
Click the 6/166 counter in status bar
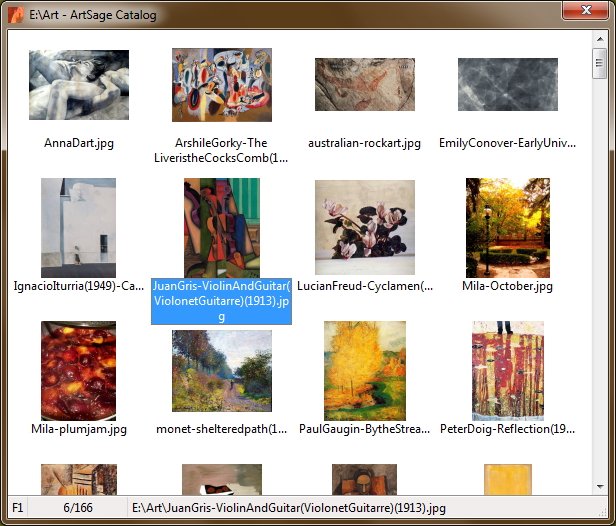click(x=78, y=508)
